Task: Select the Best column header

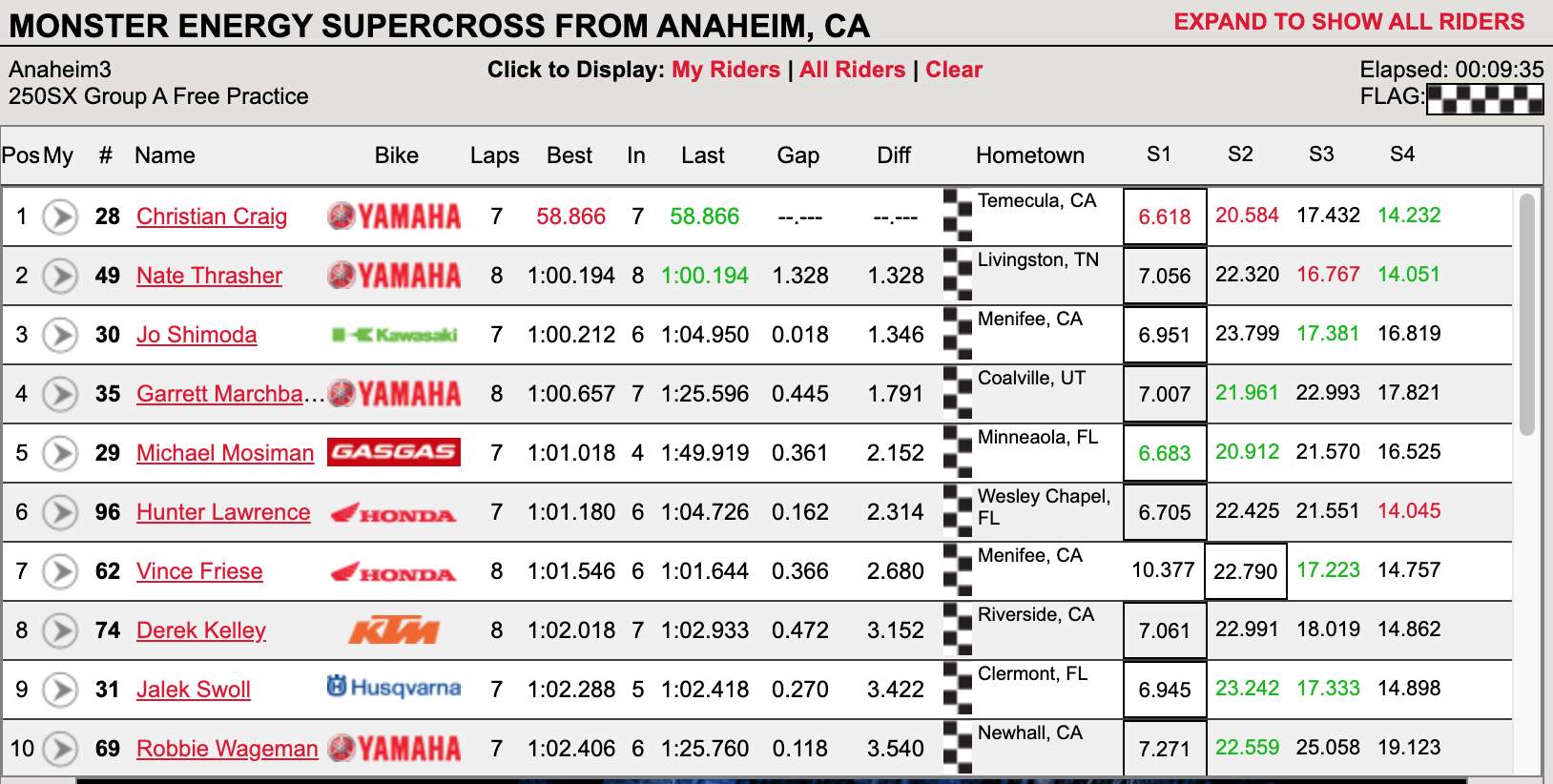Action: tap(569, 155)
